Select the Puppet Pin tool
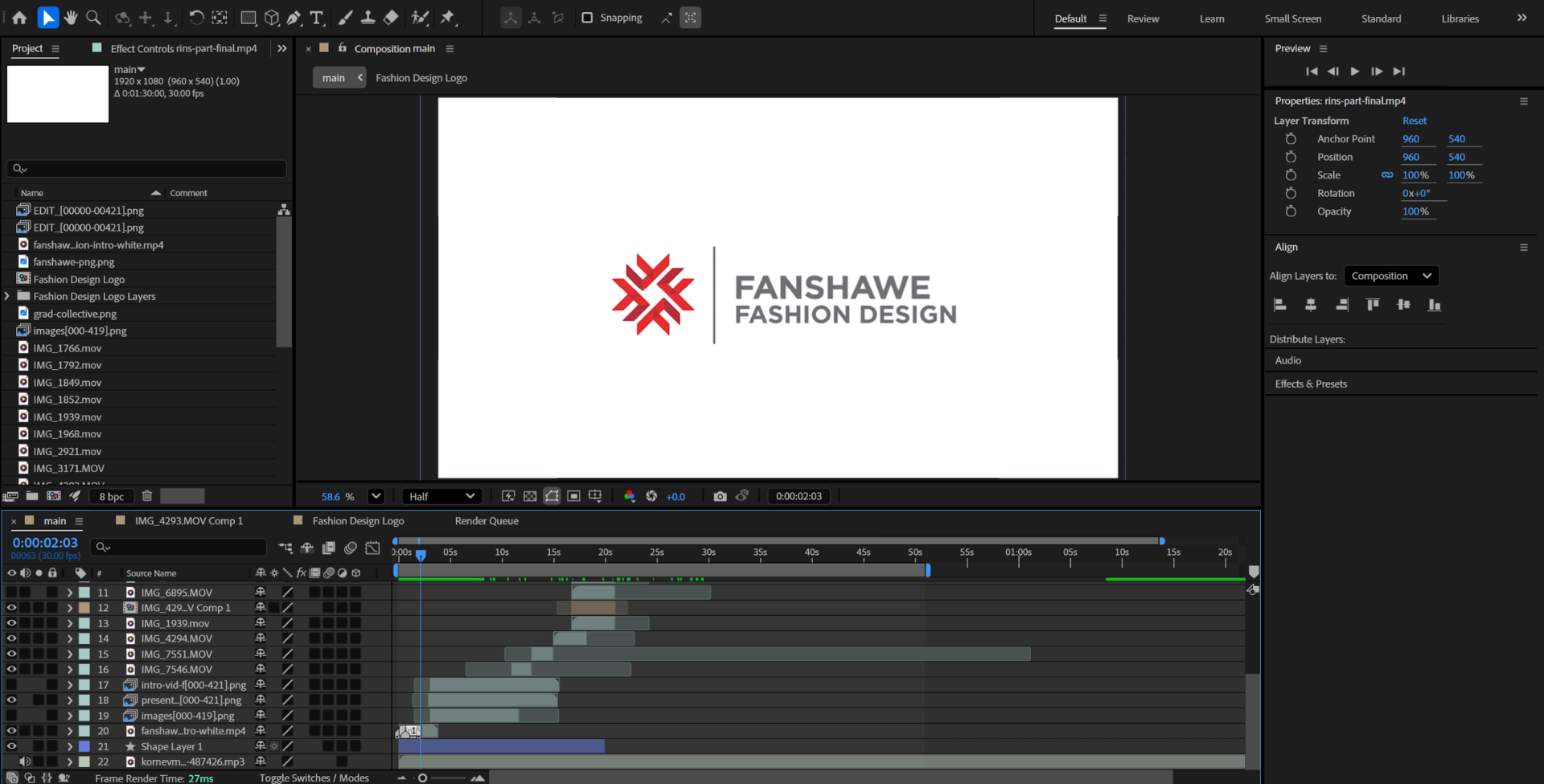Viewport: 1544px width, 784px height. 448,18
